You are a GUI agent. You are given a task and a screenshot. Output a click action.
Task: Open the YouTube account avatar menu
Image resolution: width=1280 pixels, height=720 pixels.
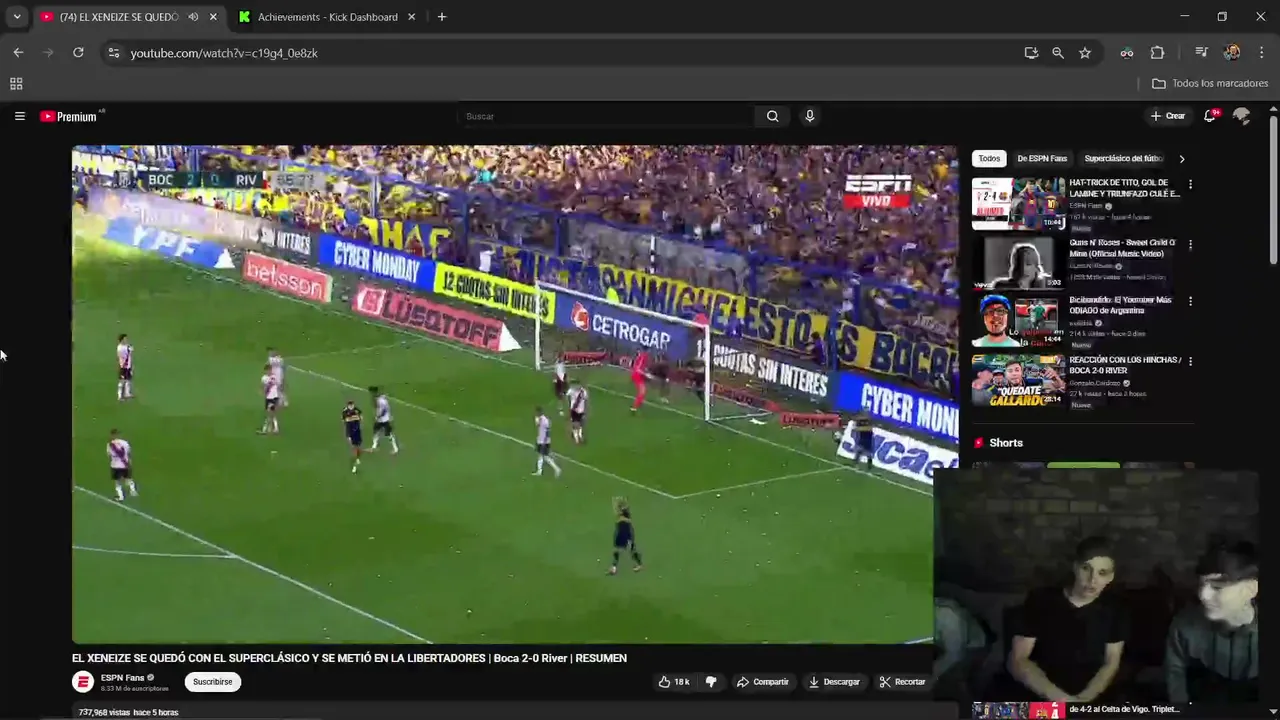point(1241,116)
